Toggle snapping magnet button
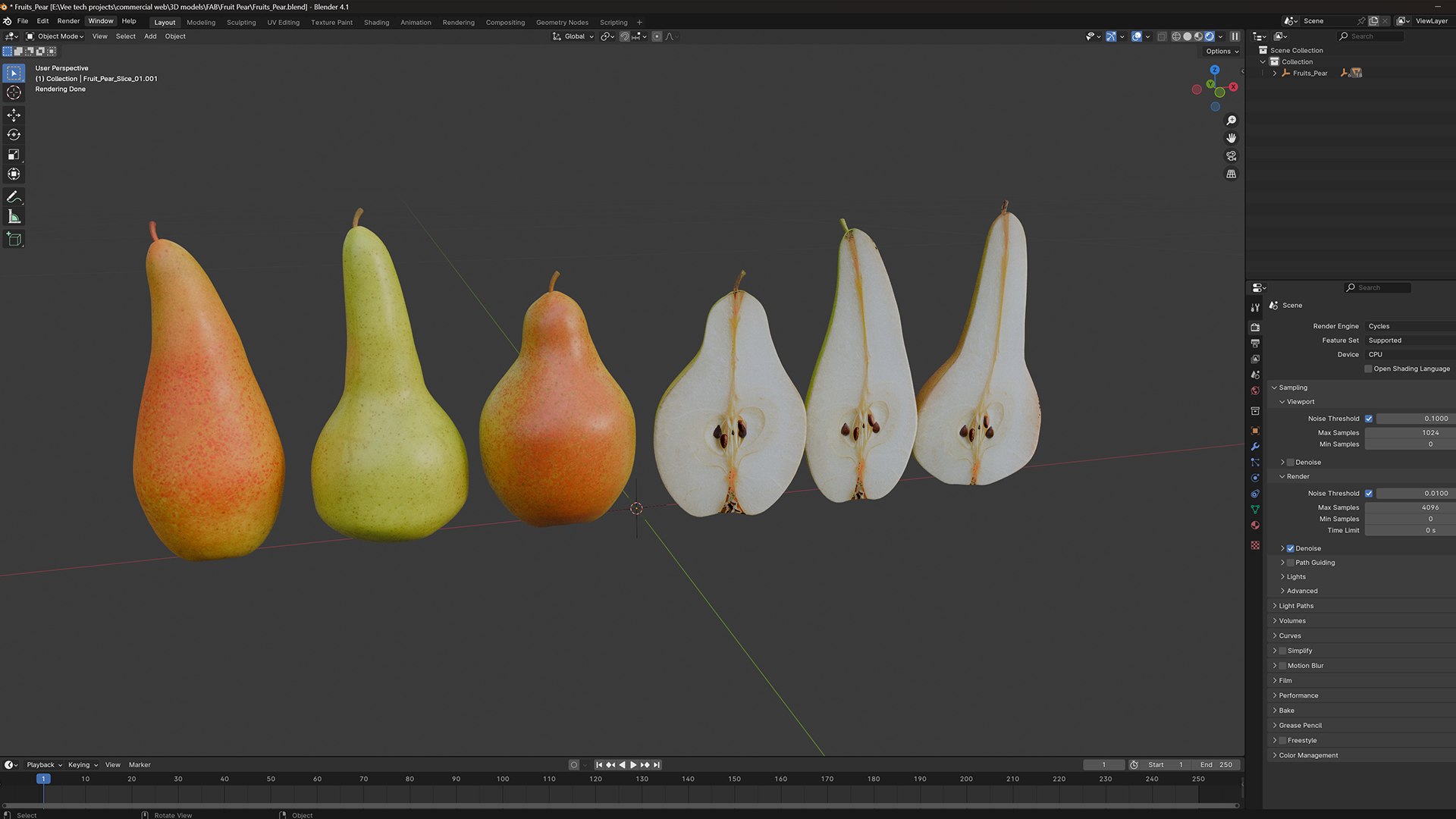Screen dimensions: 1456x819 tap(624, 36)
